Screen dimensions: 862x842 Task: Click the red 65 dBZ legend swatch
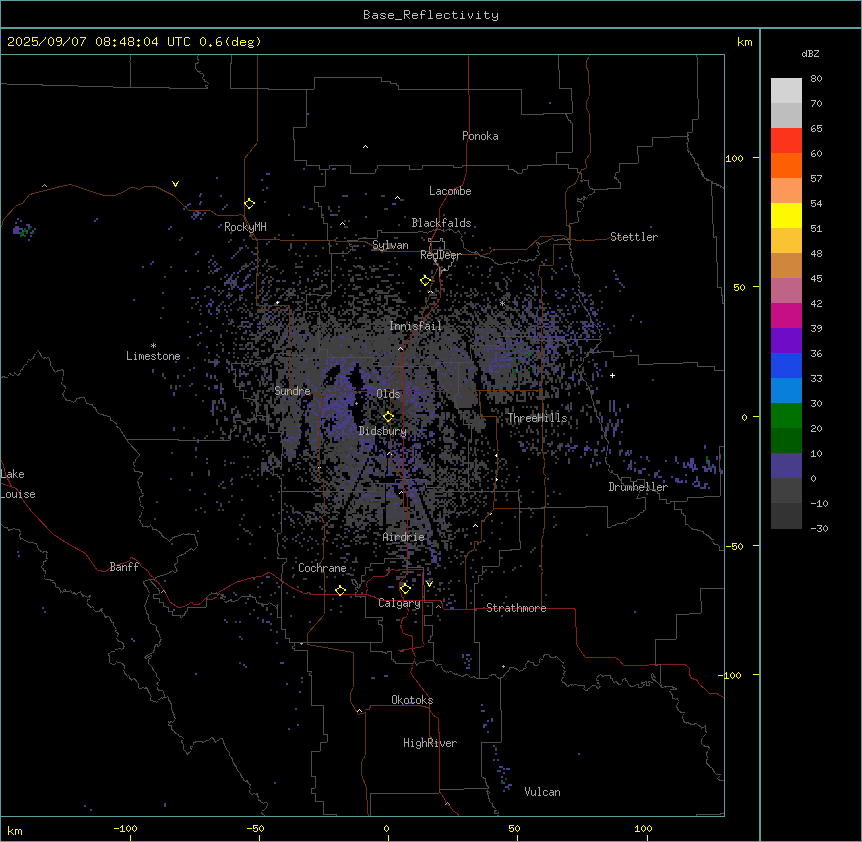[x=786, y=141]
